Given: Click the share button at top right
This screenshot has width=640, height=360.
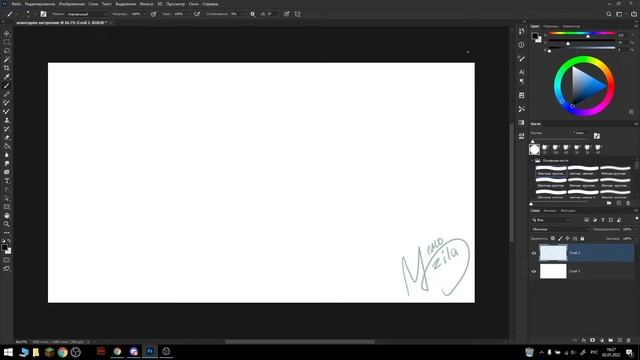Looking at the screenshot, I should tap(633, 14).
